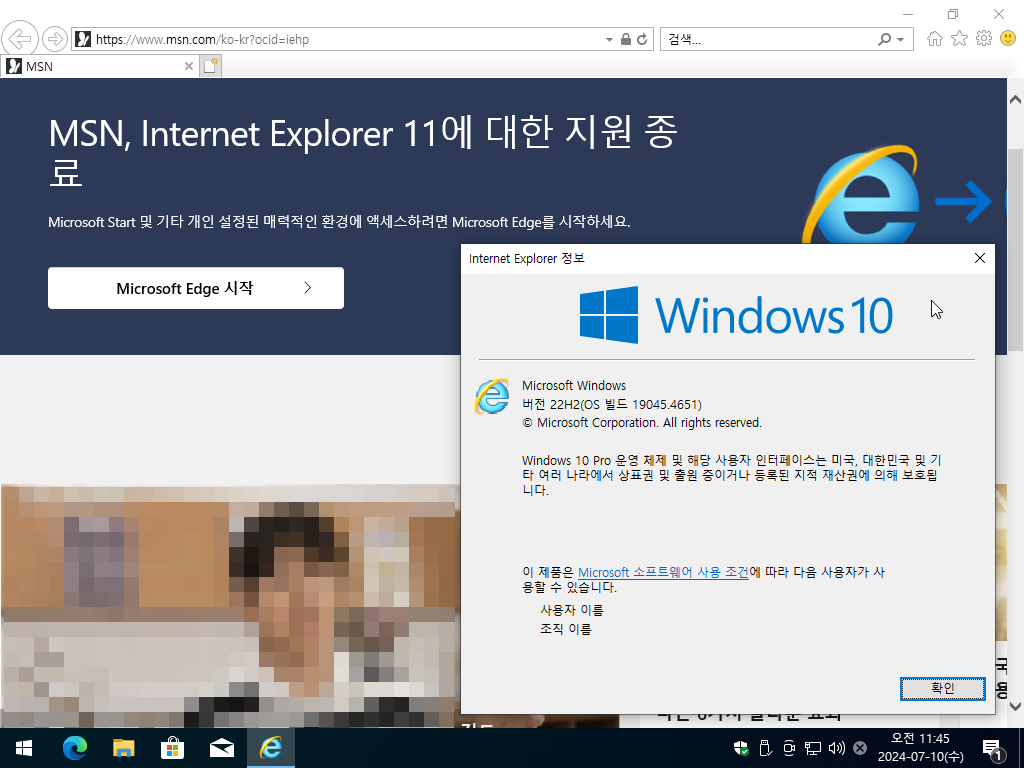Click the address bar URL text

(202, 39)
